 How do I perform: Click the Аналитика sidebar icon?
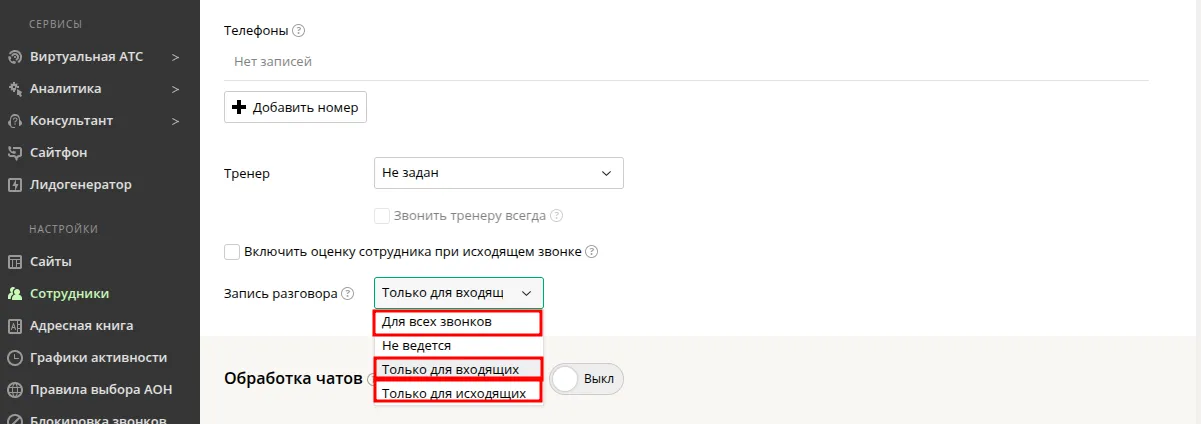15,89
